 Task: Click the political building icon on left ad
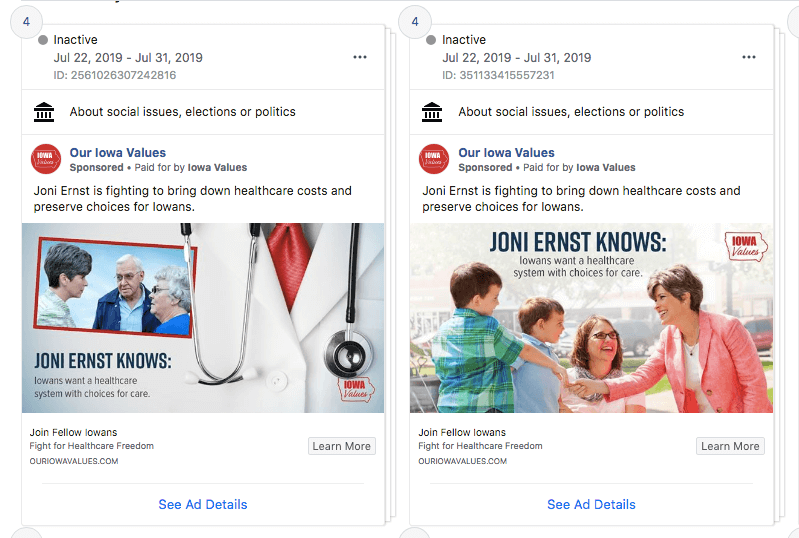(x=44, y=112)
